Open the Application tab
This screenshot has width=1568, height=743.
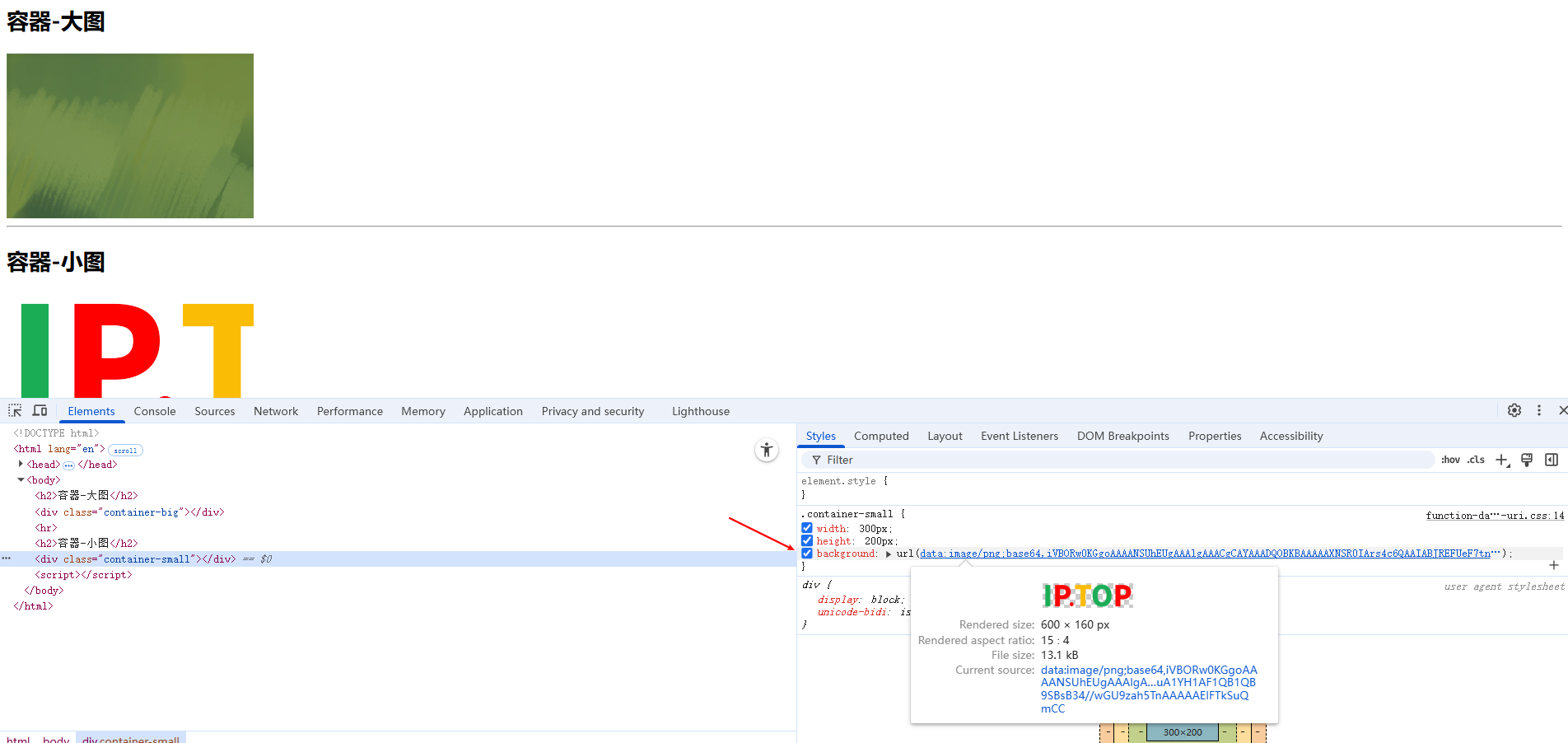tap(493, 411)
